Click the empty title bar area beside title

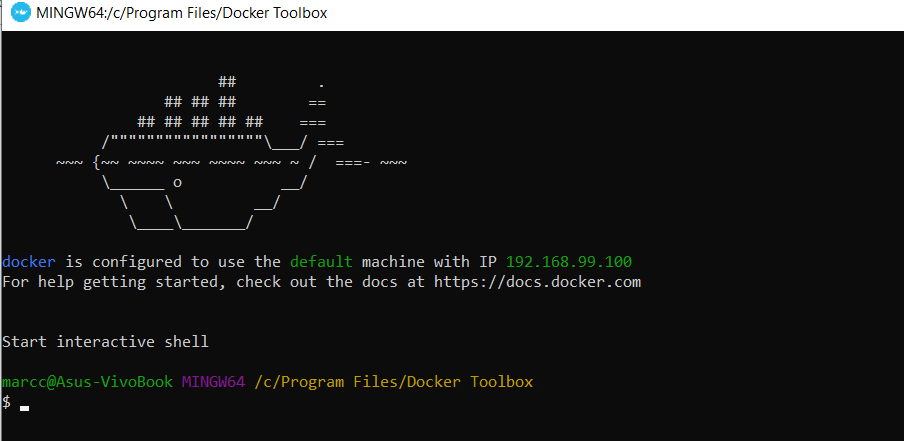click(611, 13)
